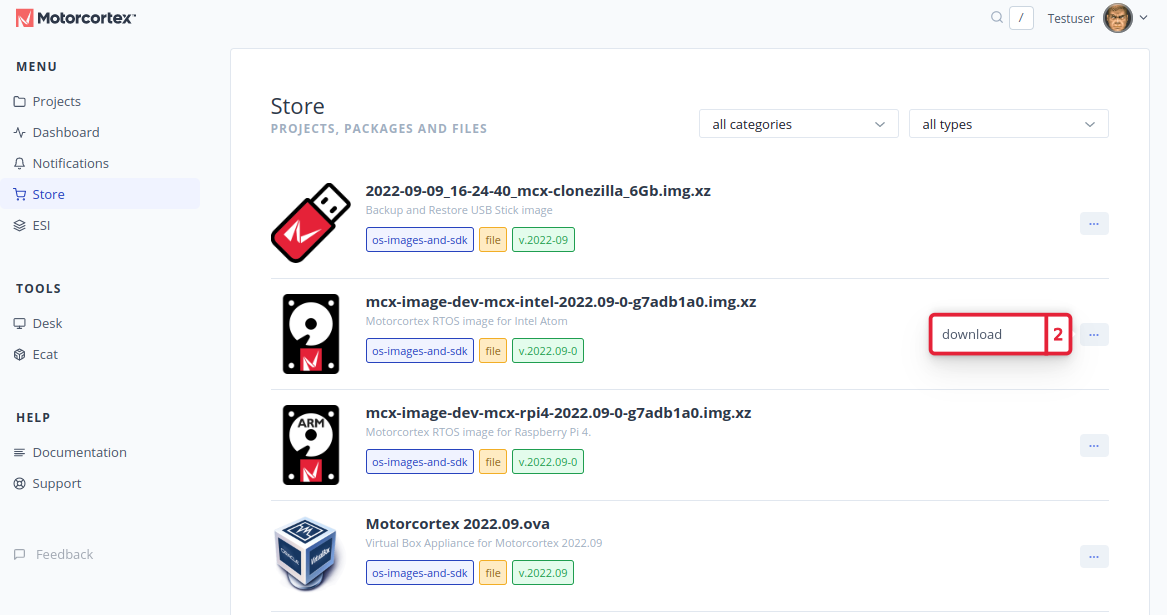Open the Testuser avatar menu
Image resolution: width=1167 pixels, height=615 pixels.
click(1117, 18)
